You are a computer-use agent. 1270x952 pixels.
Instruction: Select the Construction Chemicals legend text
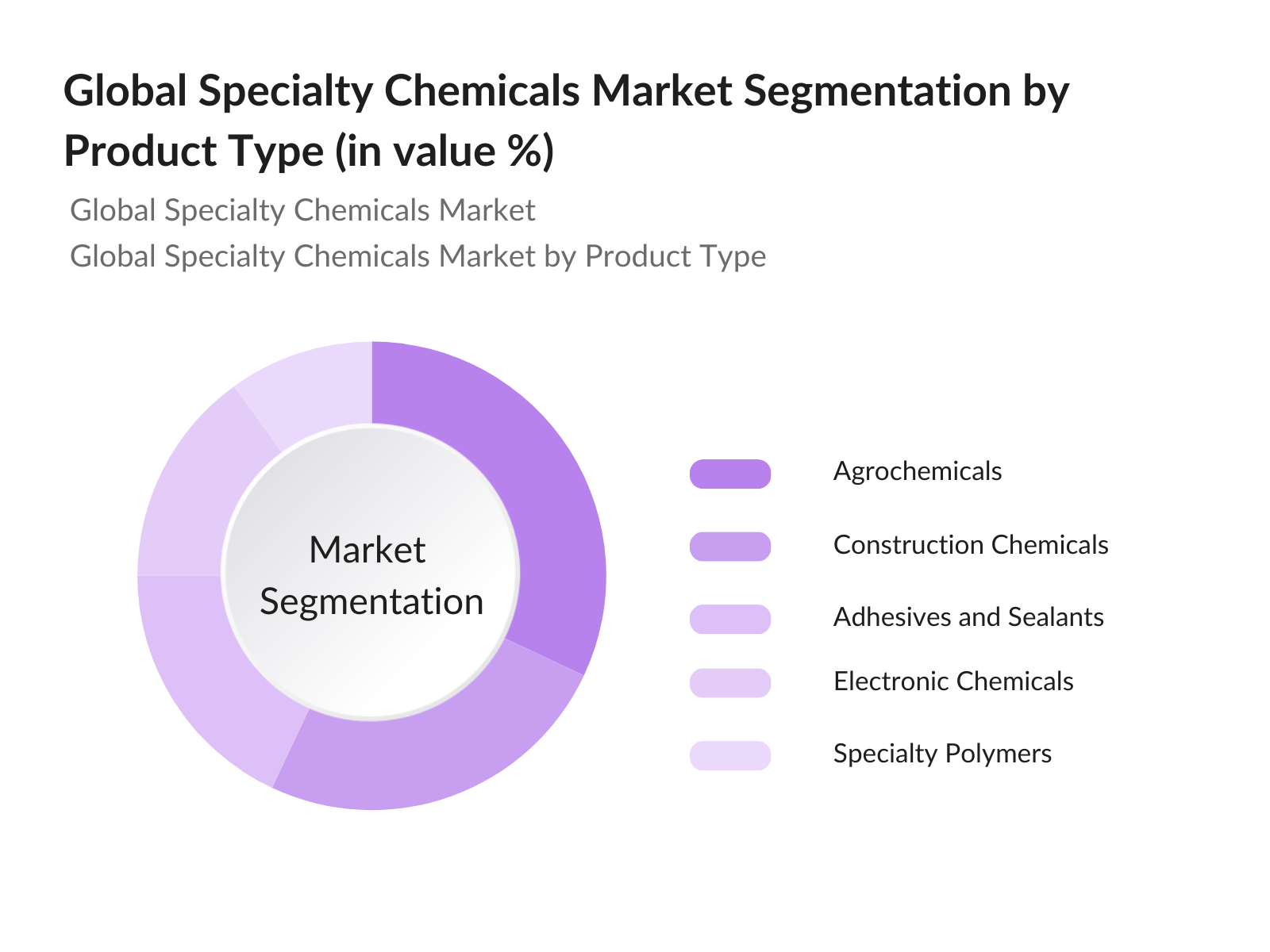pyautogui.click(x=970, y=545)
